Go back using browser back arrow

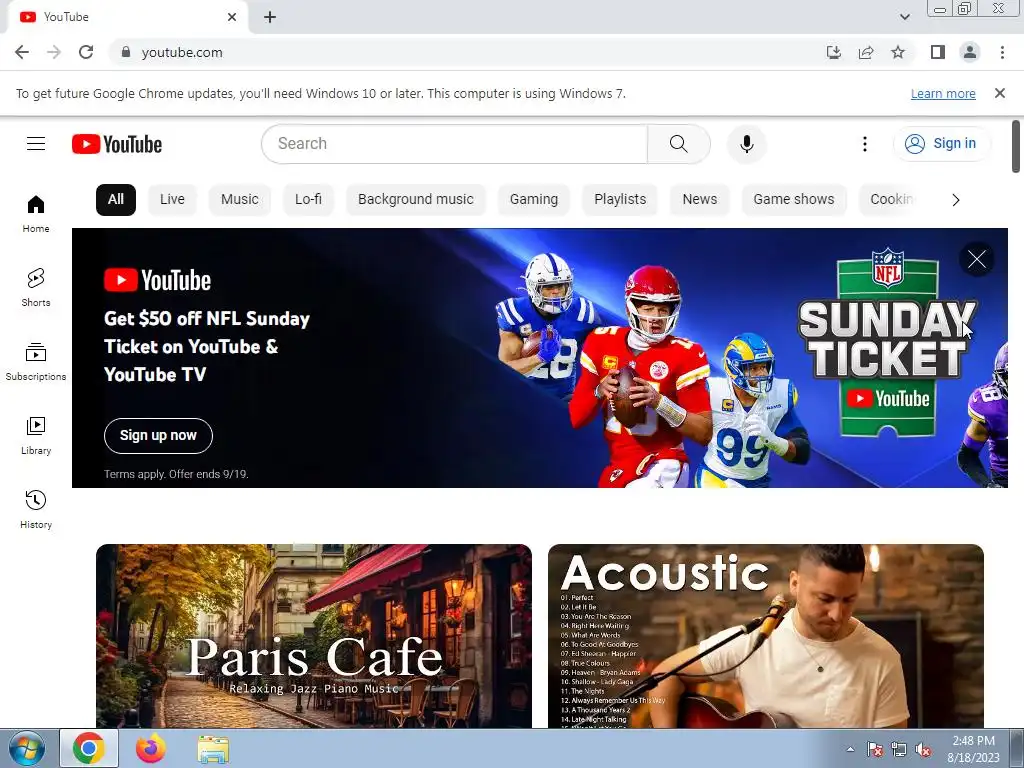(x=22, y=52)
